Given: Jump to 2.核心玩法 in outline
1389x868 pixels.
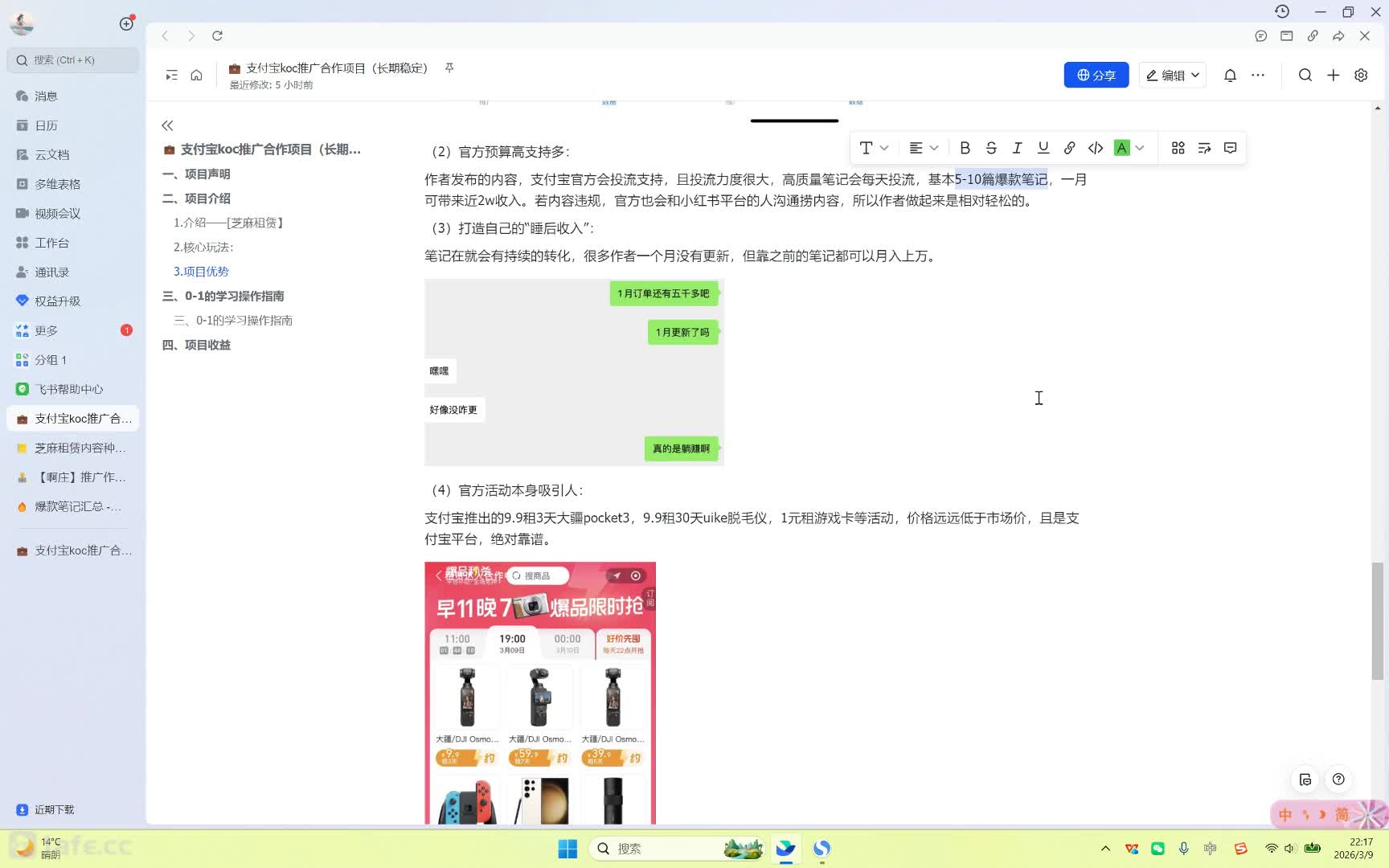Looking at the screenshot, I should click(203, 248).
